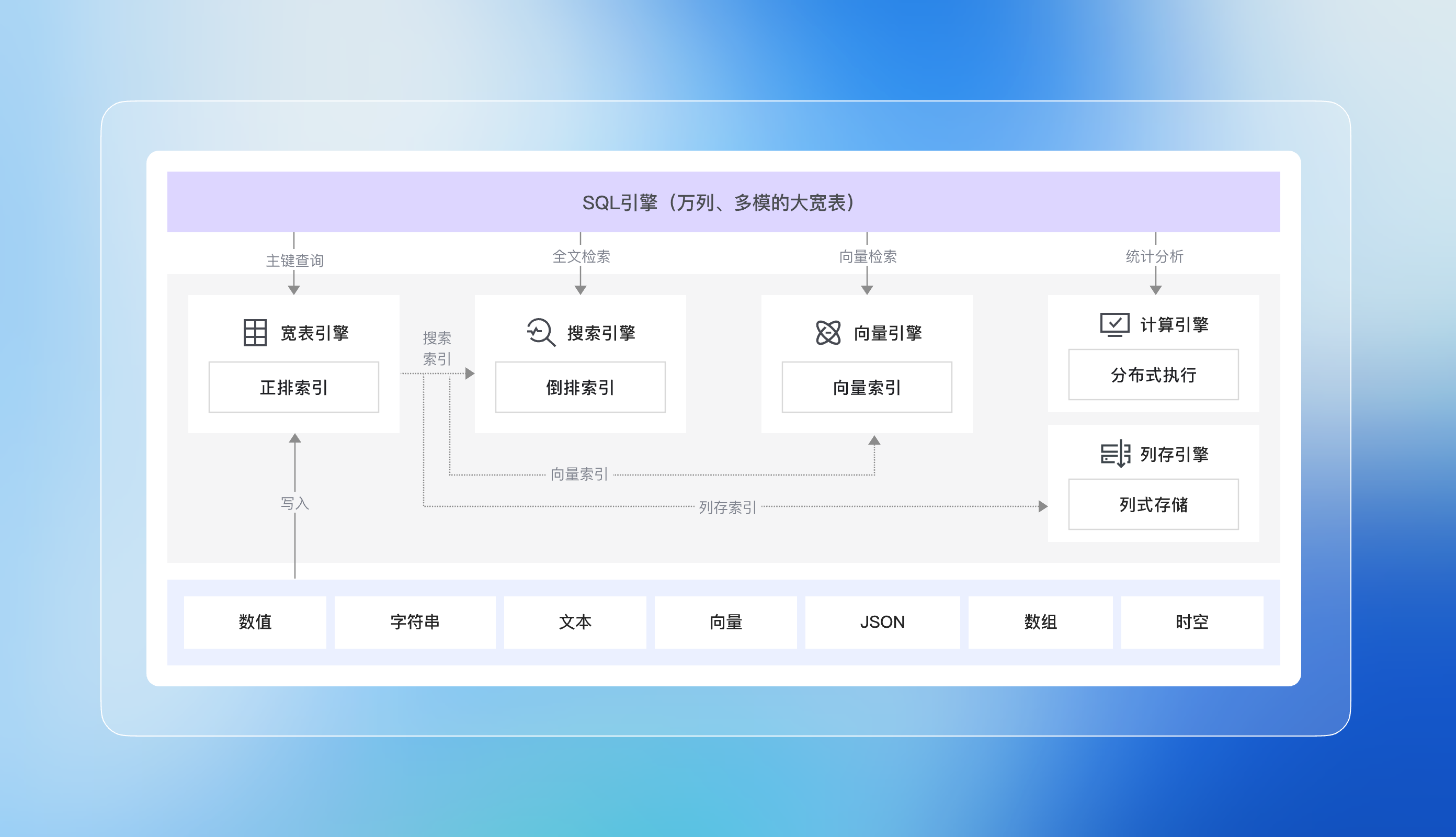
Task: Click the 向量索引 box in vector engine
Action: tap(867, 387)
